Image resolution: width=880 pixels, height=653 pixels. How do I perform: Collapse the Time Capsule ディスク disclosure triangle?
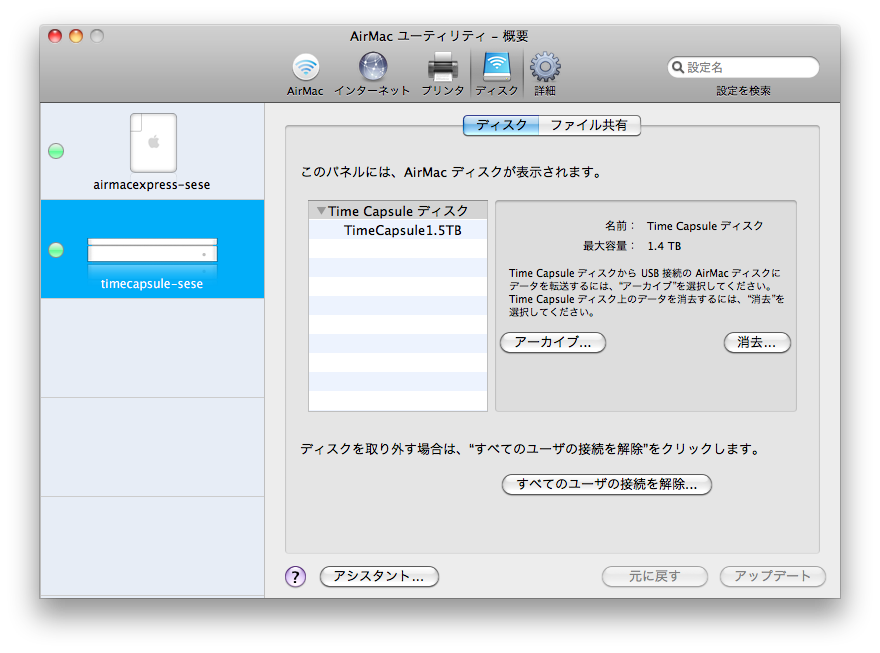321,211
